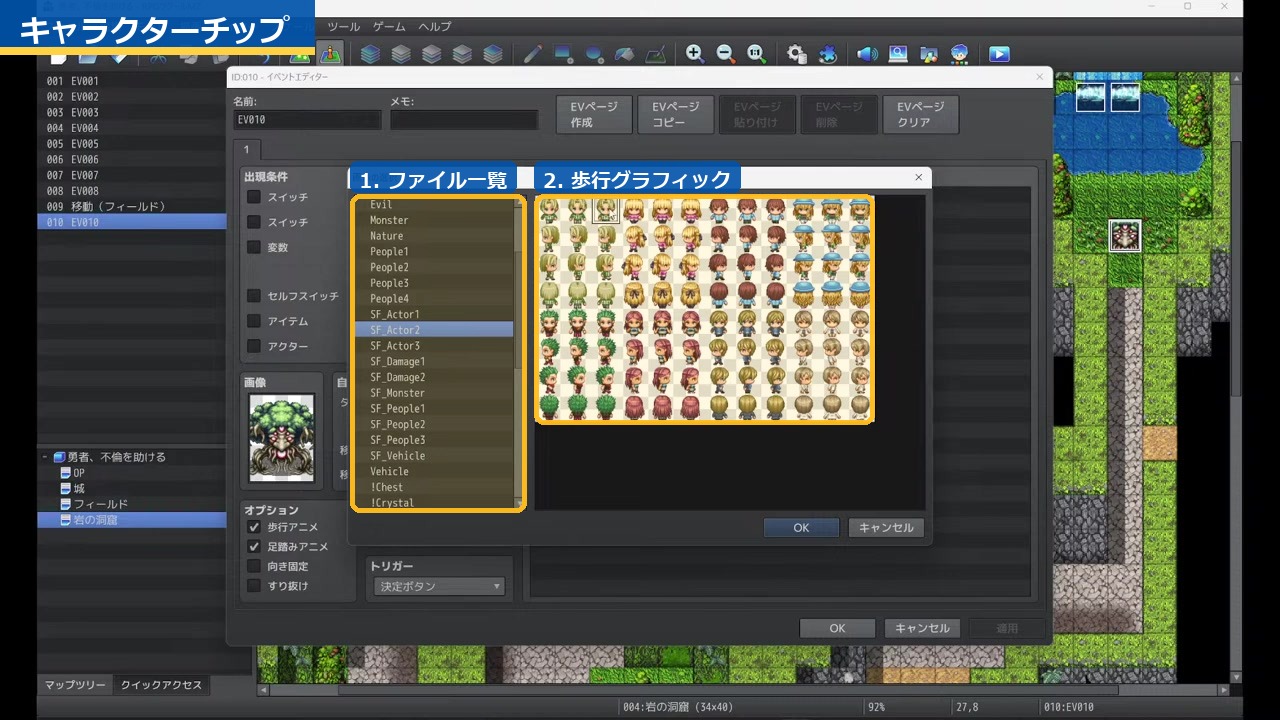Click キャンセル in the Event Editor window

[922, 629]
